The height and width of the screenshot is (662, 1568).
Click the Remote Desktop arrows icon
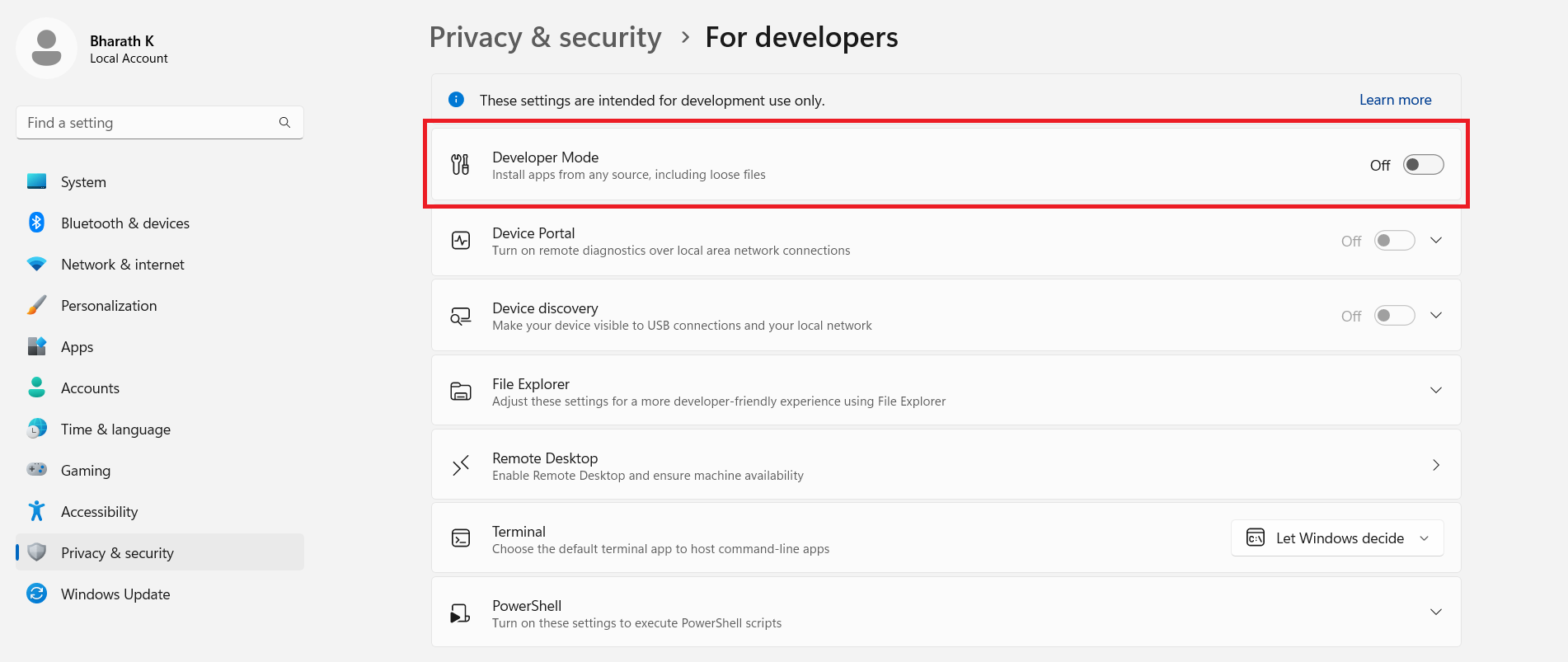[461, 466]
